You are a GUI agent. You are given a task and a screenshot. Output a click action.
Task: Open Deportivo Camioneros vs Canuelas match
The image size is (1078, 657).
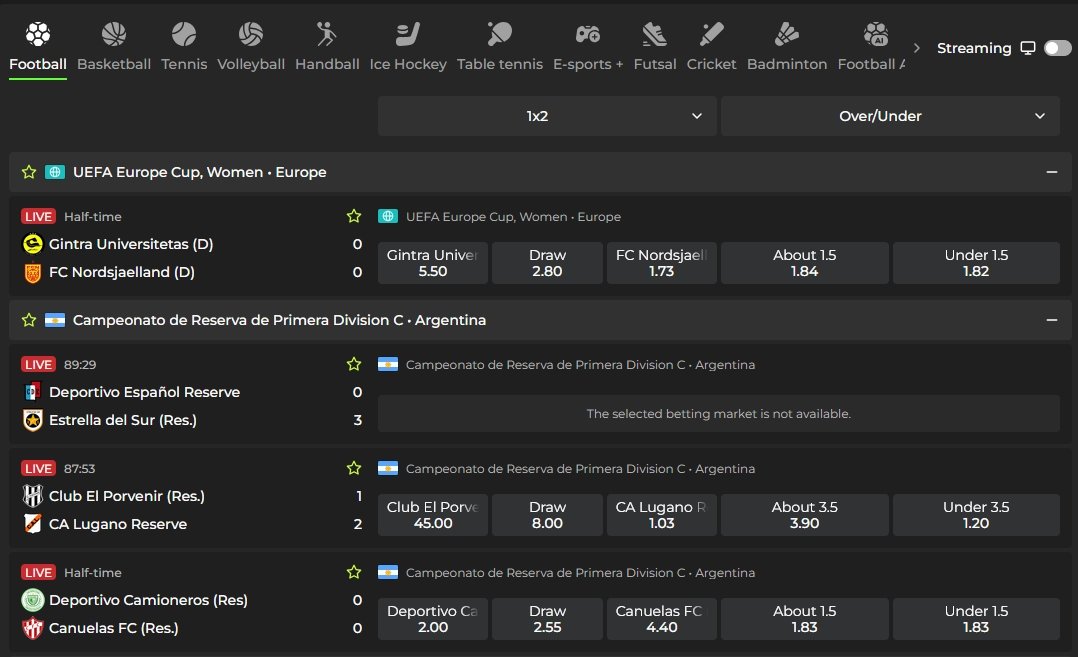148,614
